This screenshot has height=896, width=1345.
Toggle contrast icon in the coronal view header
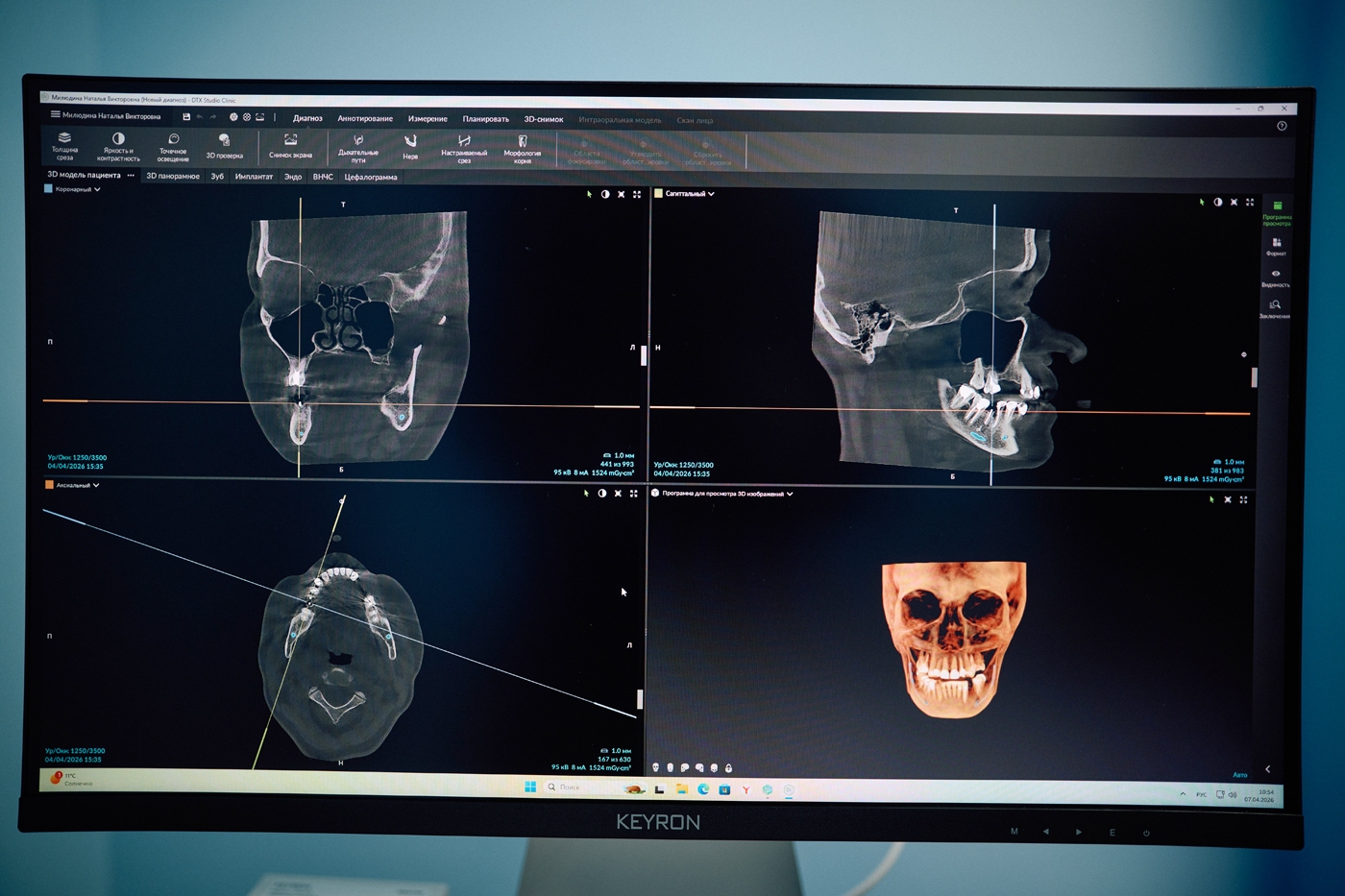605,194
